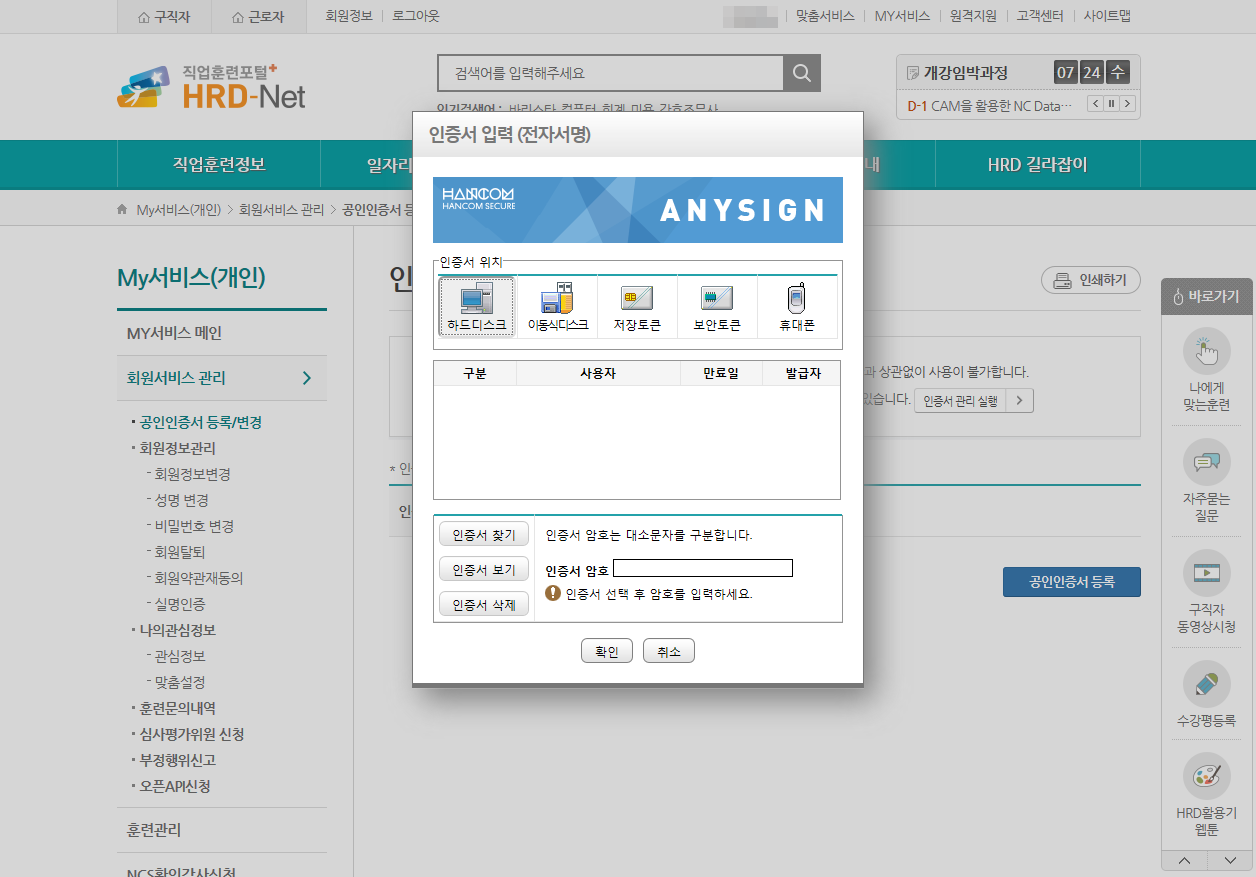
Task: Click the HRD-Net logo
Action: 212,86
